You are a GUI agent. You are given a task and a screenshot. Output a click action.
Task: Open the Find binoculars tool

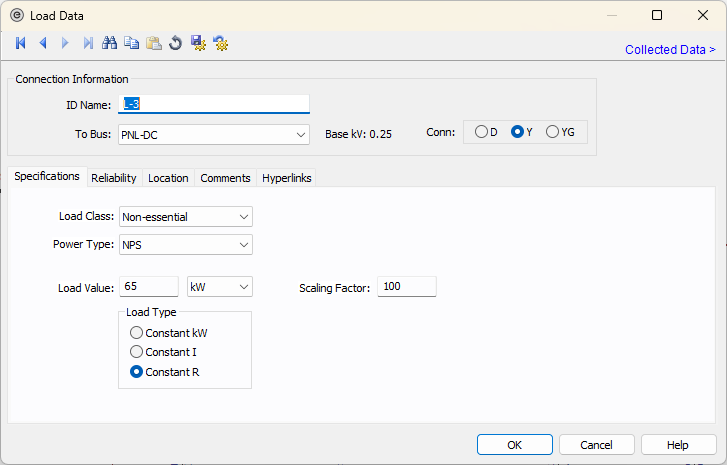coord(109,43)
